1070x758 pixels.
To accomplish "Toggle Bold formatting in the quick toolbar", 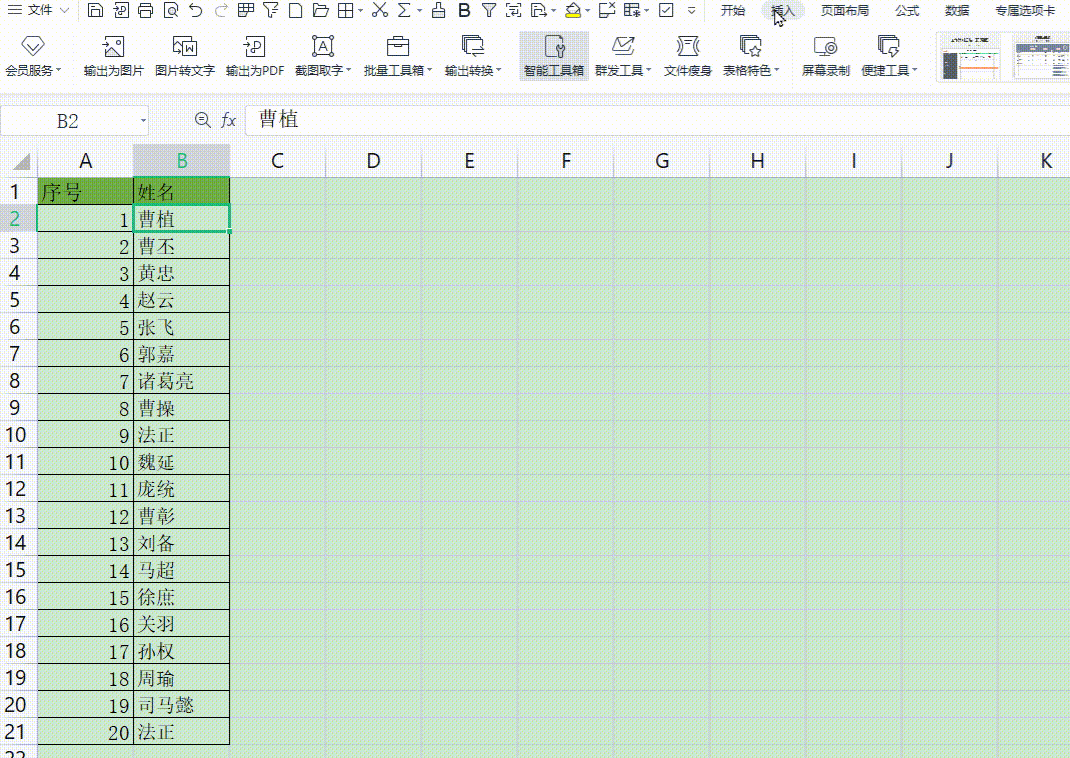I will (x=464, y=10).
